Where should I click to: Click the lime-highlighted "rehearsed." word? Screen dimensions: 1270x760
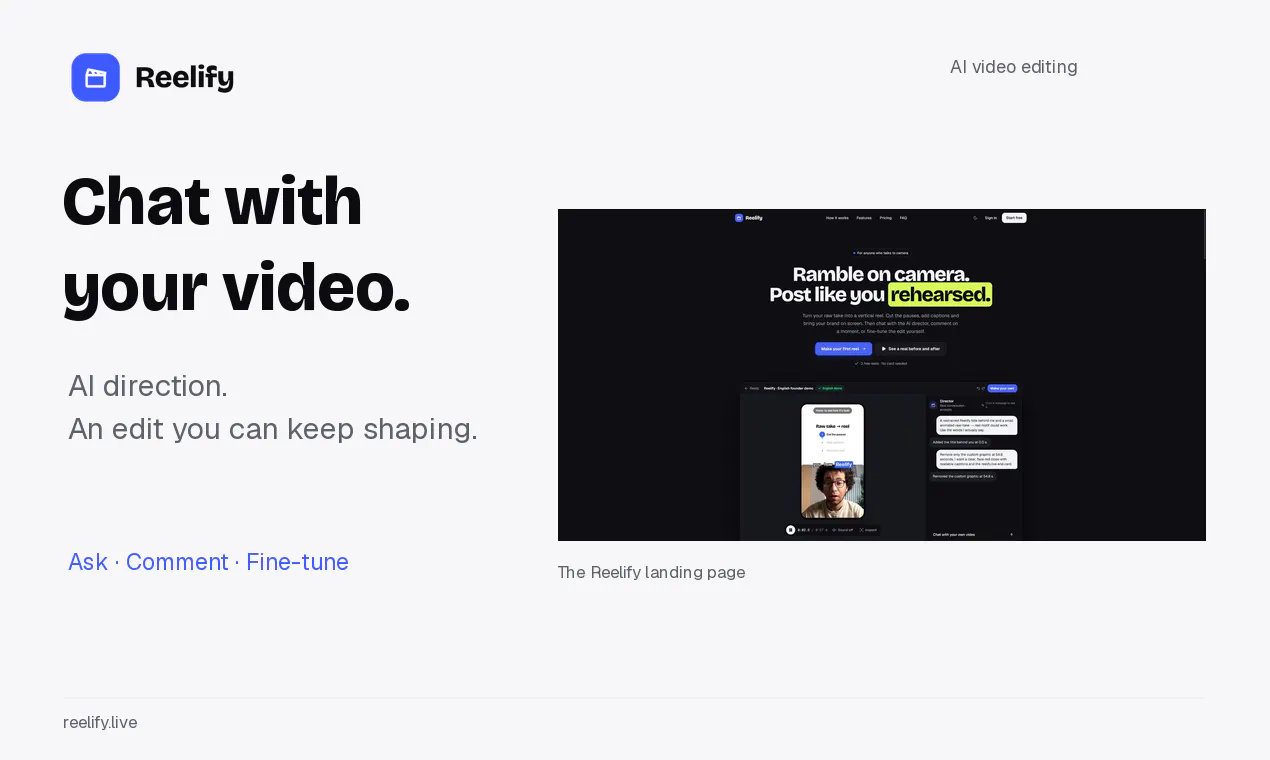pyautogui.click(x=940, y=294)
